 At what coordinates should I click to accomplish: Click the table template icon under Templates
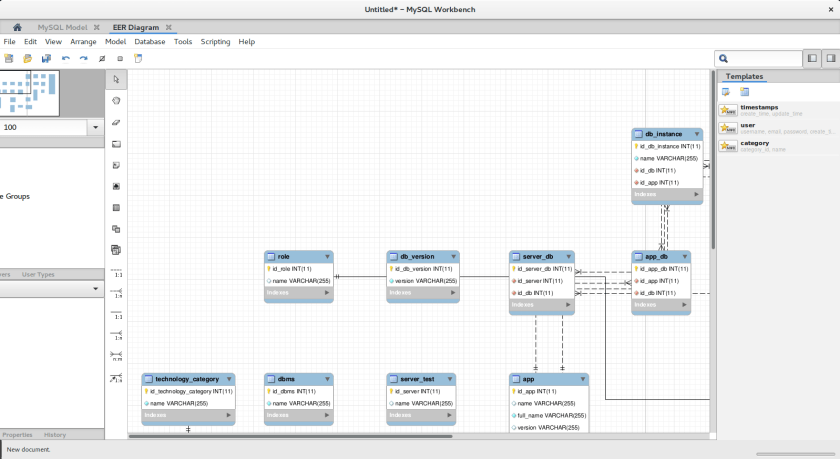744,92
